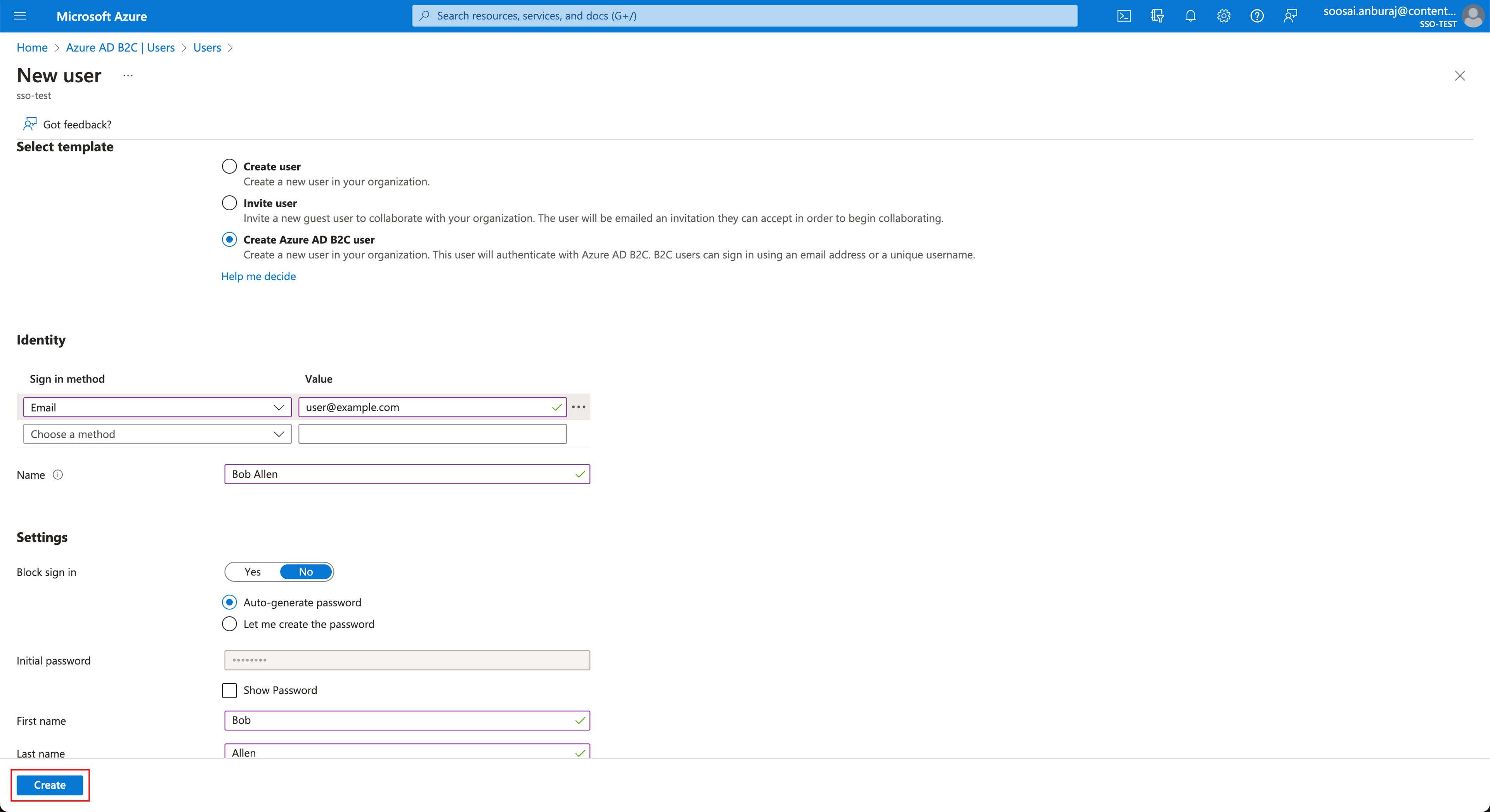Click the Identity section heading
Image resolution: width=1490 pixels, height=812 pixels.
point(41,339)
